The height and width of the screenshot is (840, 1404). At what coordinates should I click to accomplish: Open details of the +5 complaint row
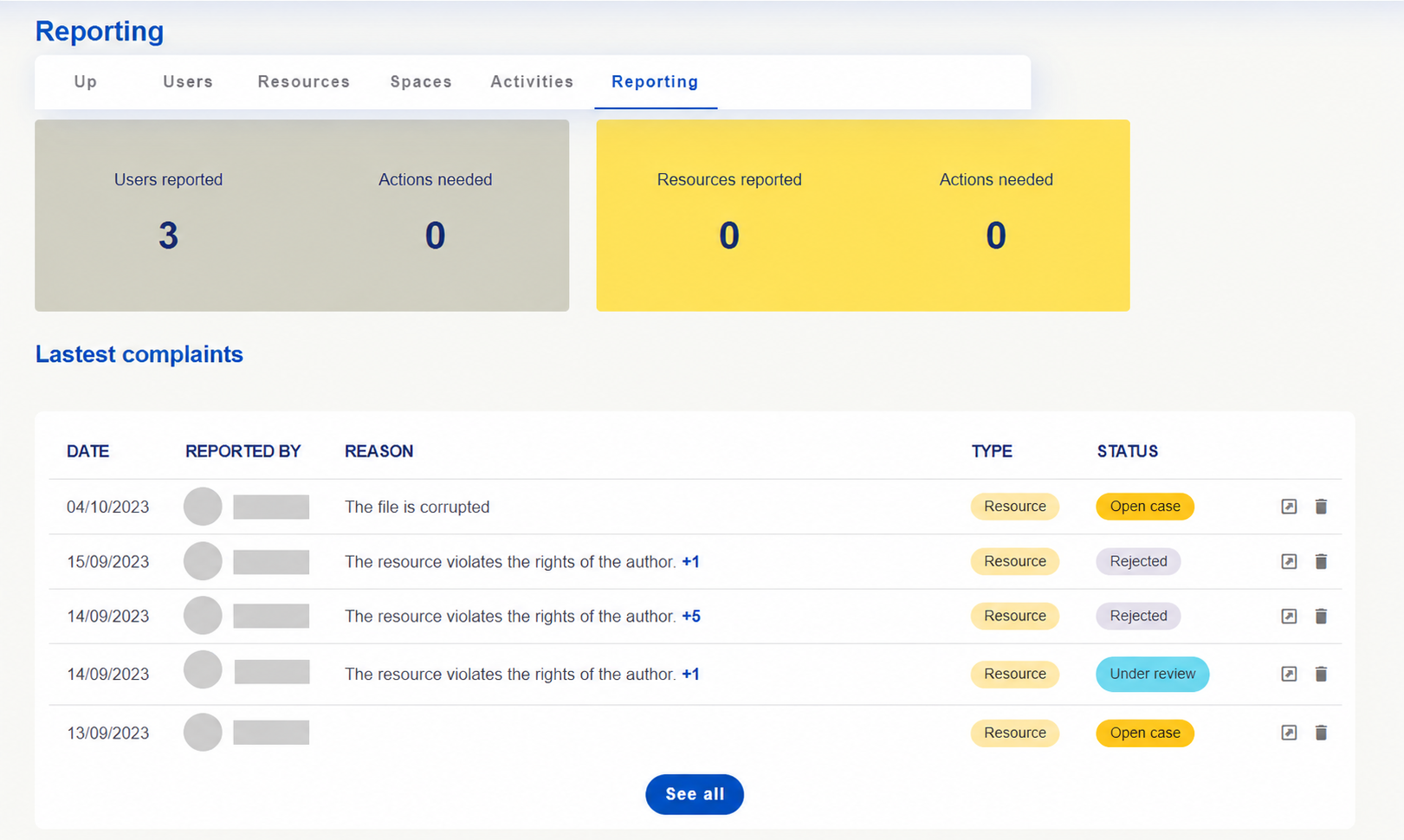click(x=1289, y=616)
